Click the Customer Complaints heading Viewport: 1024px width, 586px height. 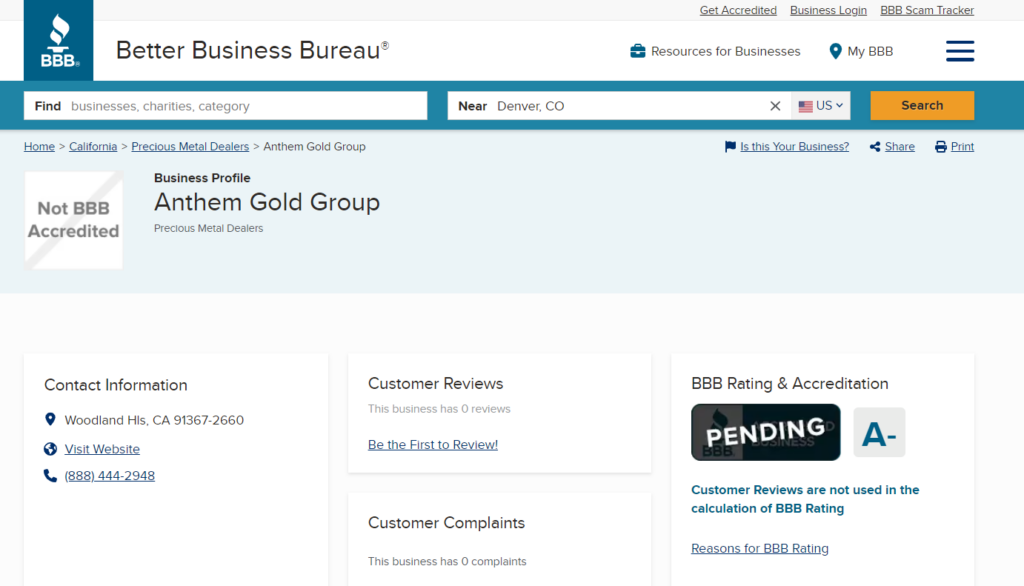(x=446, y=523)
